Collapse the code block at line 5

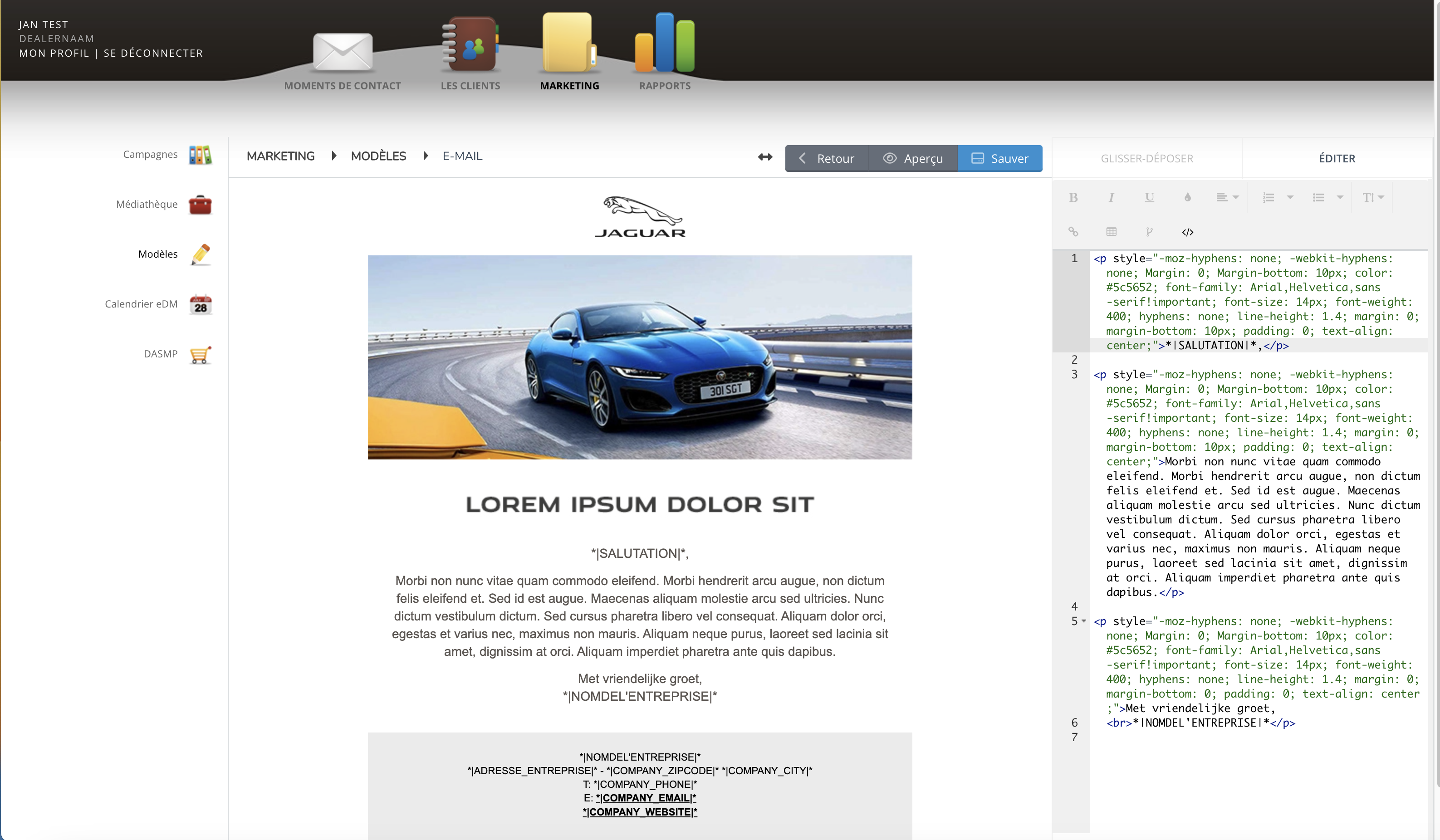[1083, 621]
